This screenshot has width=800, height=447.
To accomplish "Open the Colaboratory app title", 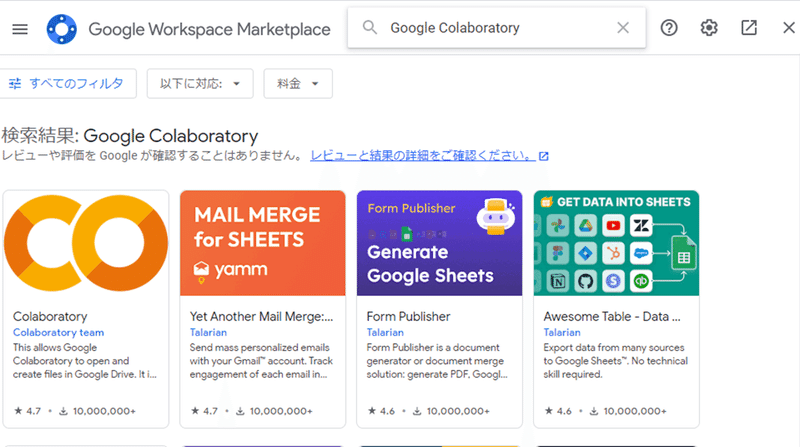I will tap(50, 316).
